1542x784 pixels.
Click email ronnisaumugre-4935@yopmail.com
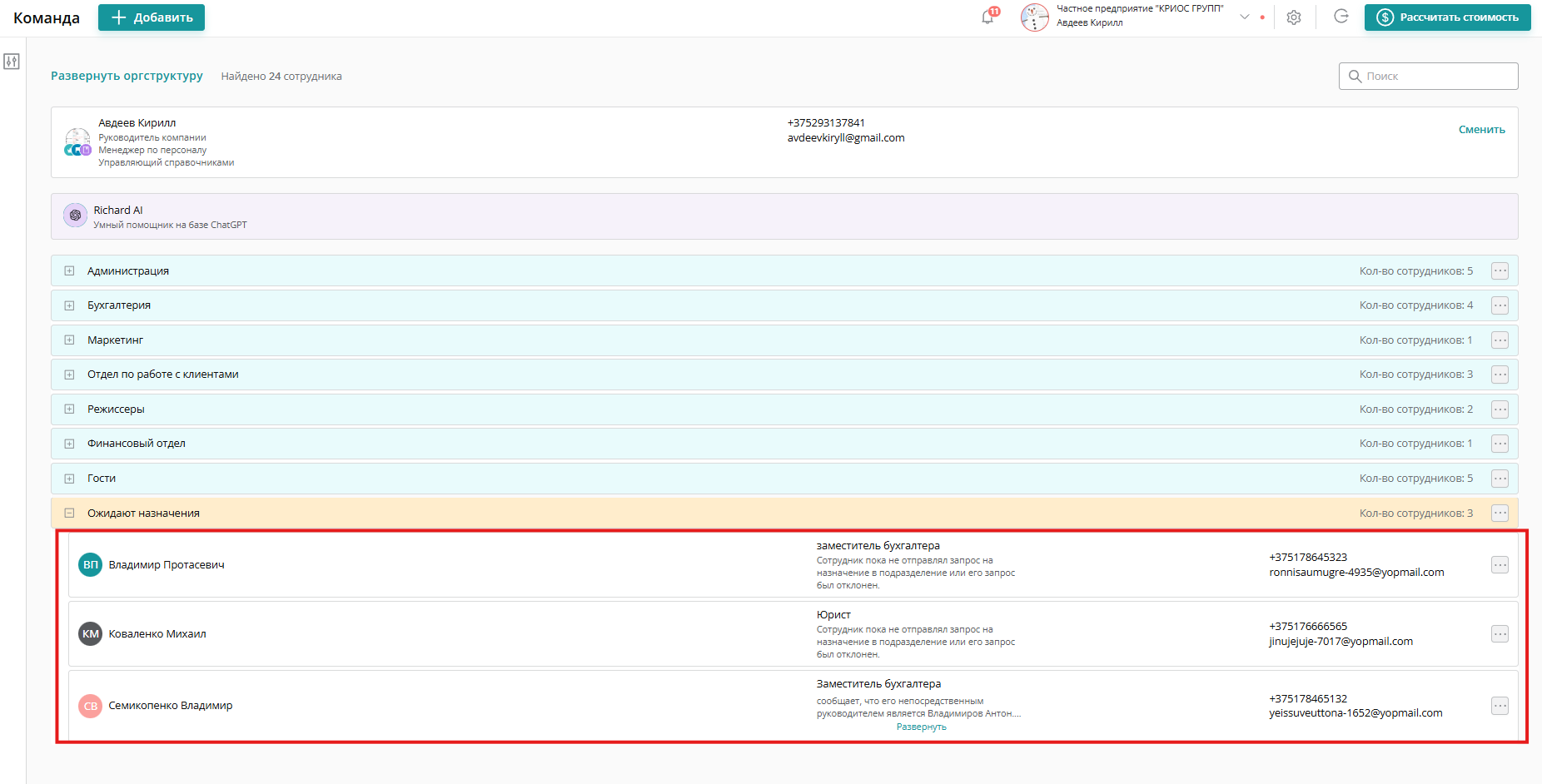(x=1356, y=573)
